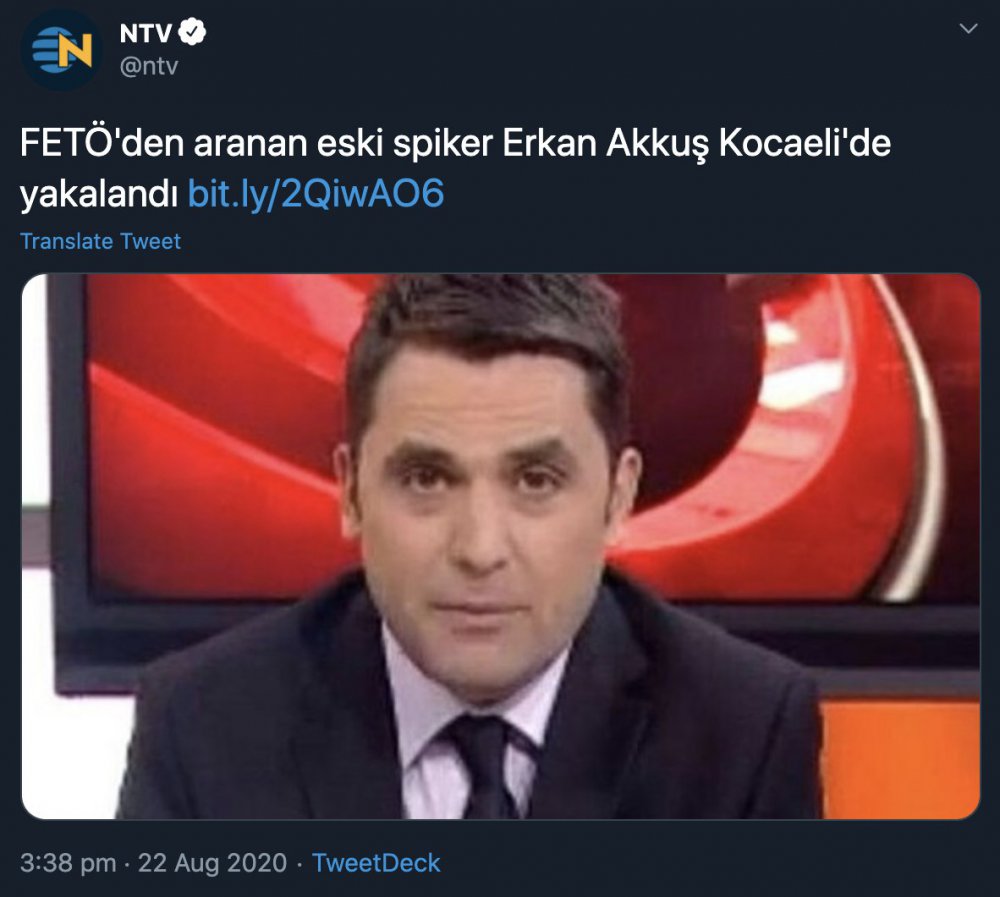Click Translate Tweet

pyautogui.click(x=100, y=241)
